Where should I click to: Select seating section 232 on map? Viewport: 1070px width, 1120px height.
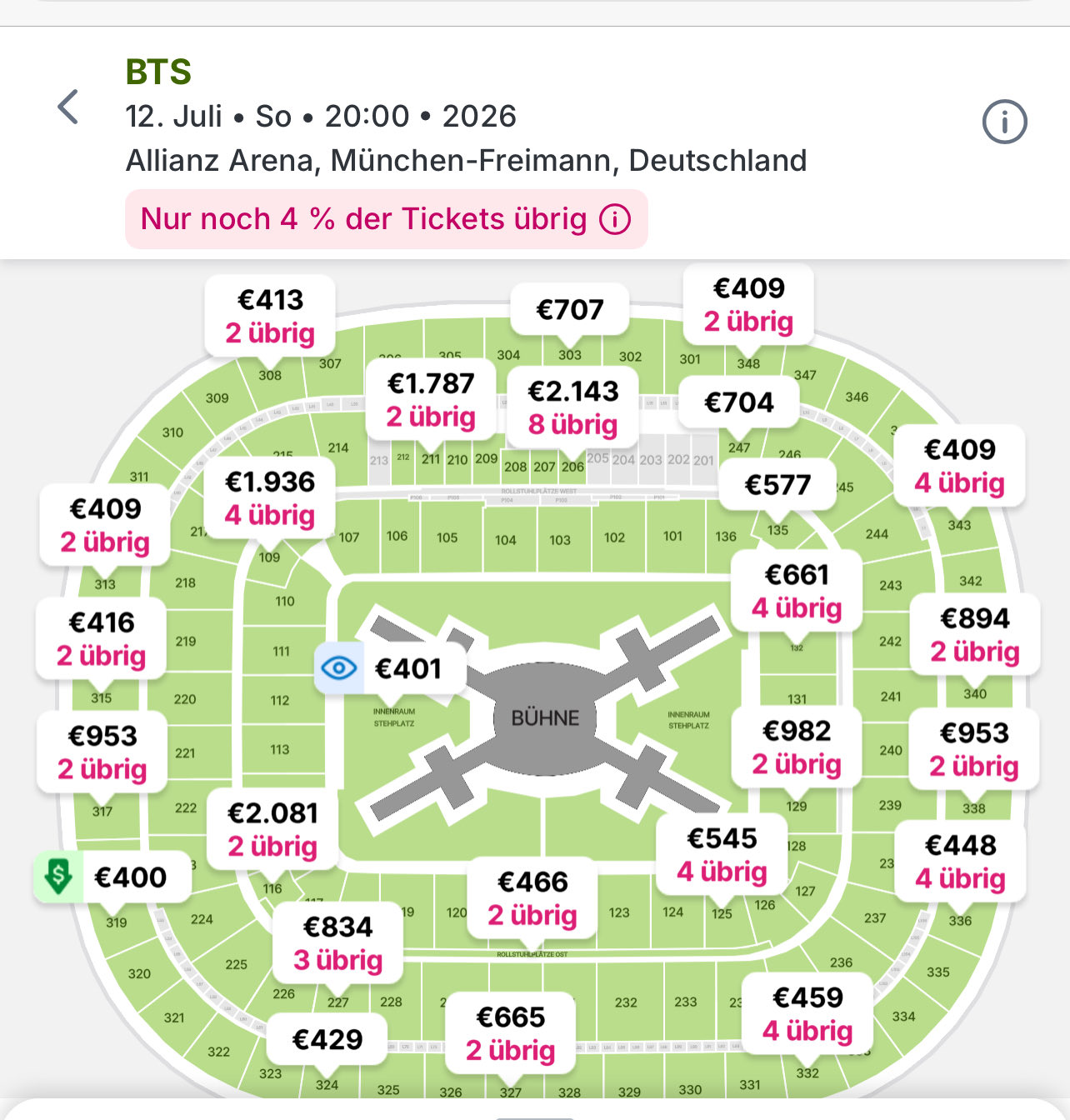(626, 1002)
